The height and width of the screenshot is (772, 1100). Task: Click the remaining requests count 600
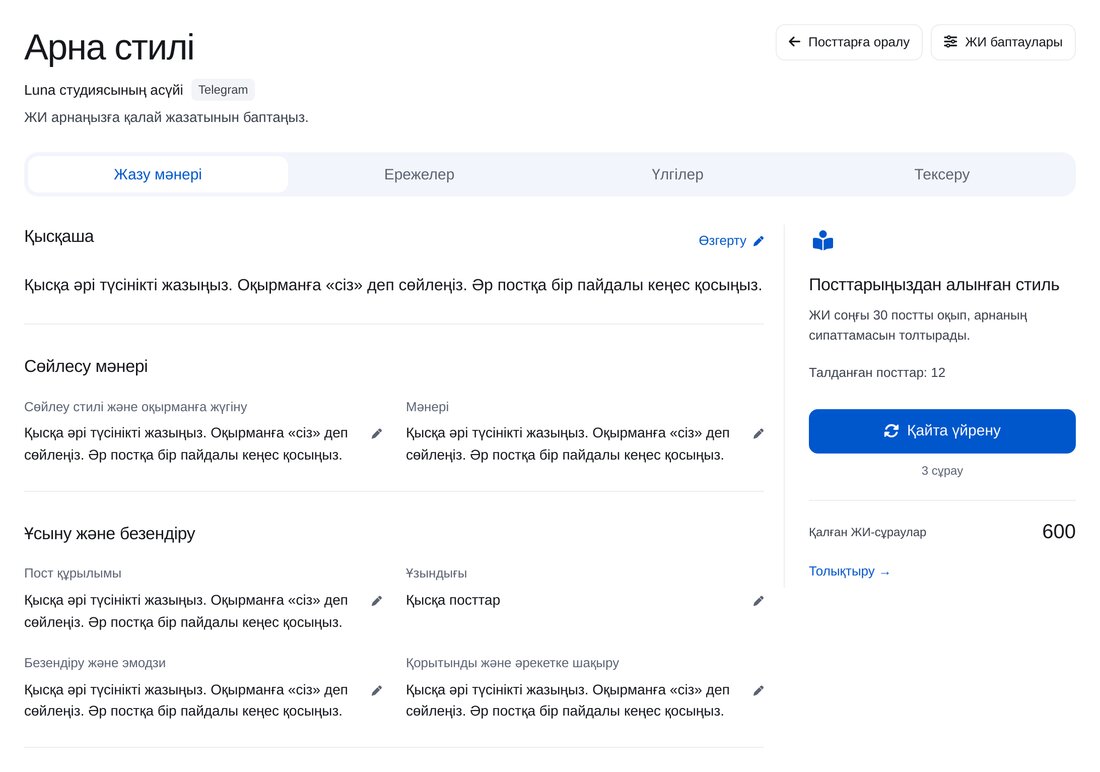point(1059,531)
